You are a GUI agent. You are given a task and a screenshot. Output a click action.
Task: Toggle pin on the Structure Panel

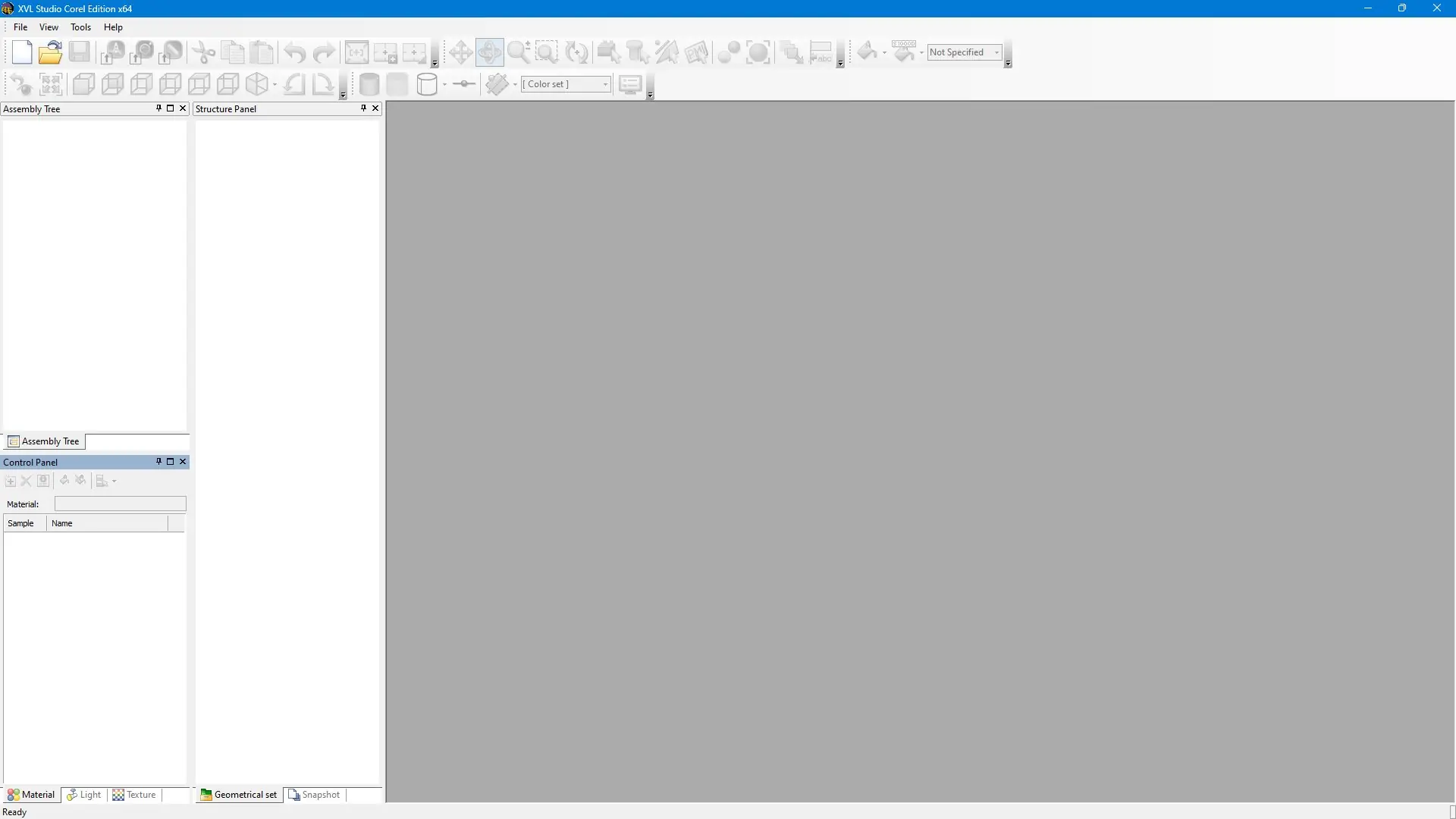coord(363,108)
